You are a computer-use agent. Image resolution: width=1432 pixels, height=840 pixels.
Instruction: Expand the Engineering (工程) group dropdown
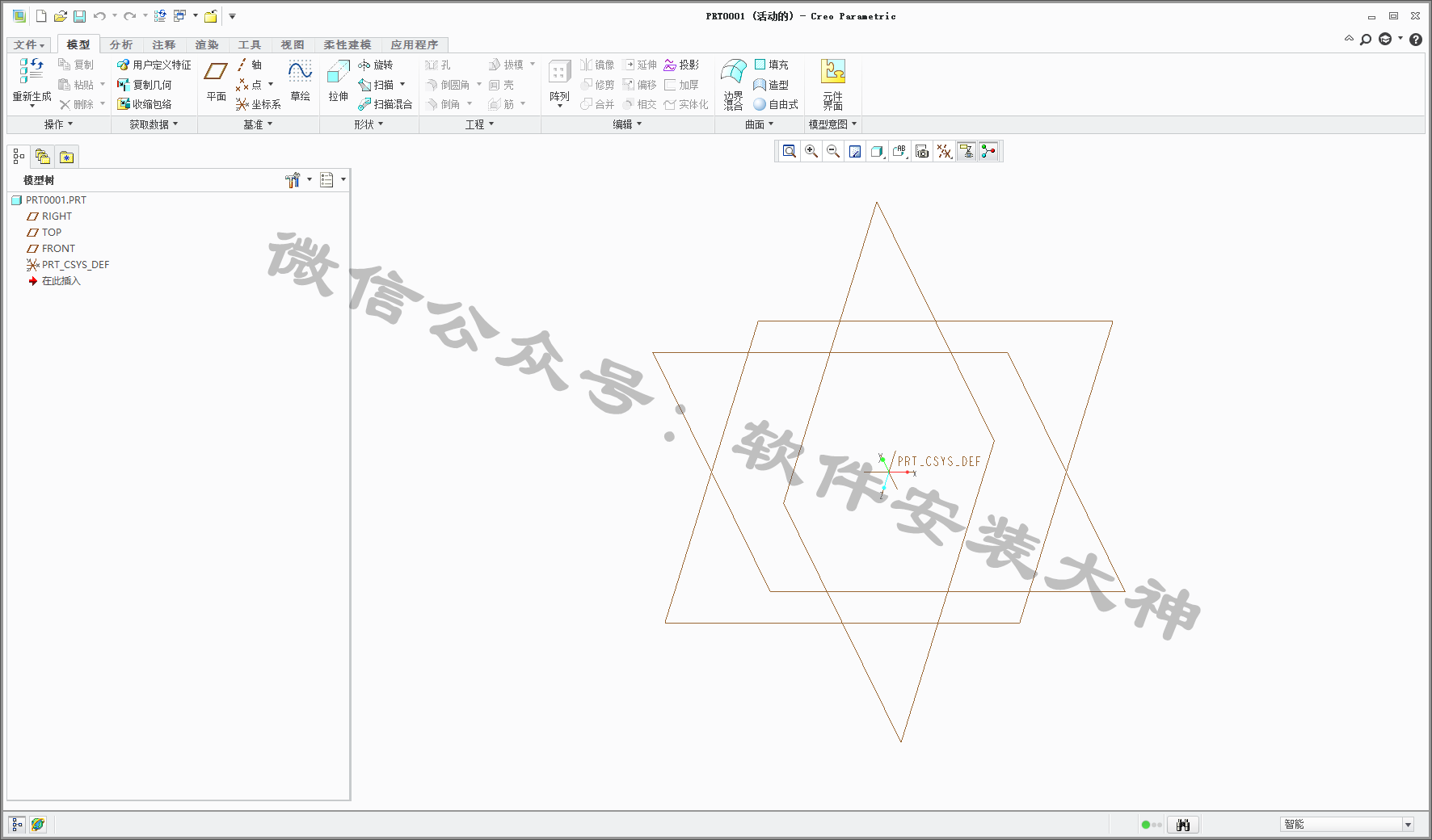click(x=479, y=124)
